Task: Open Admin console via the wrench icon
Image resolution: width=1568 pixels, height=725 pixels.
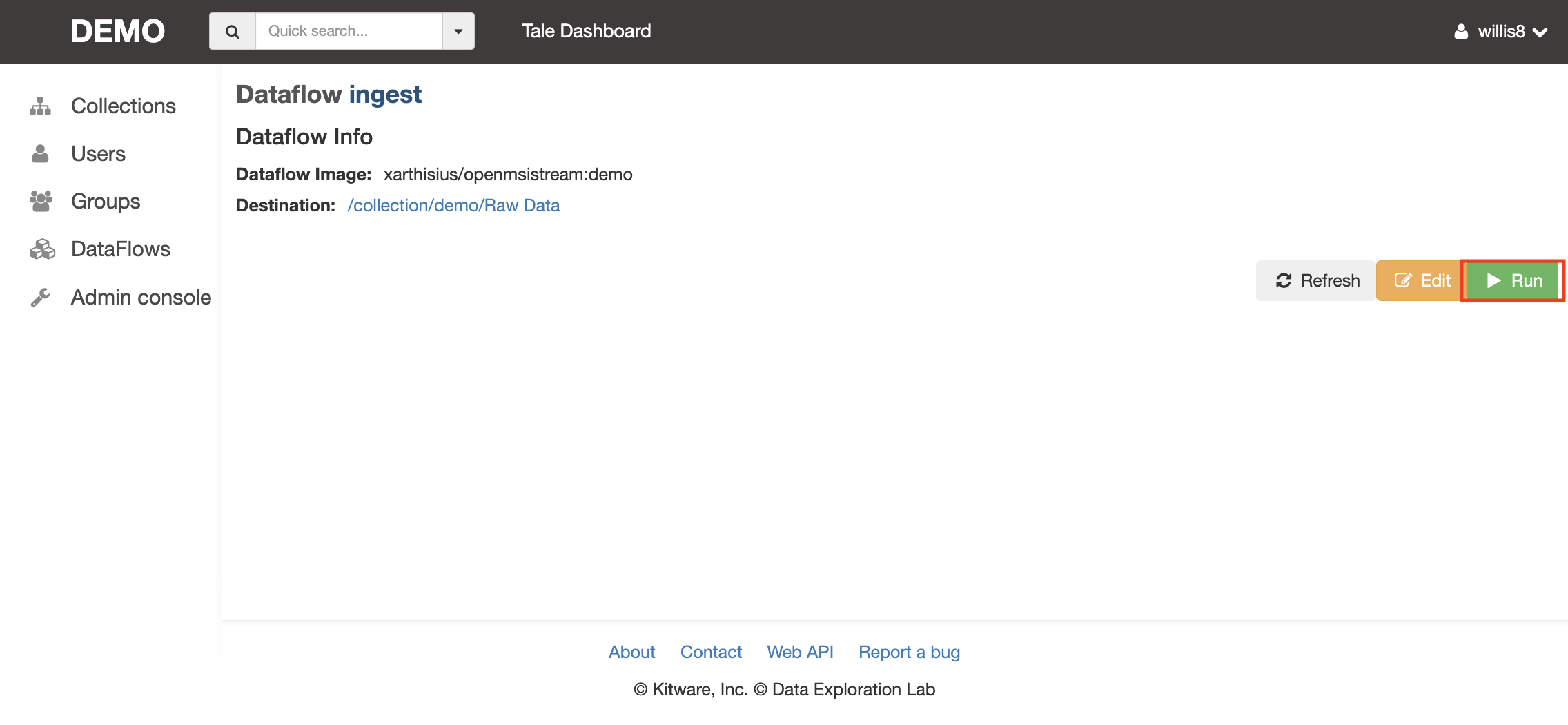Action: (x=41, y=297)
